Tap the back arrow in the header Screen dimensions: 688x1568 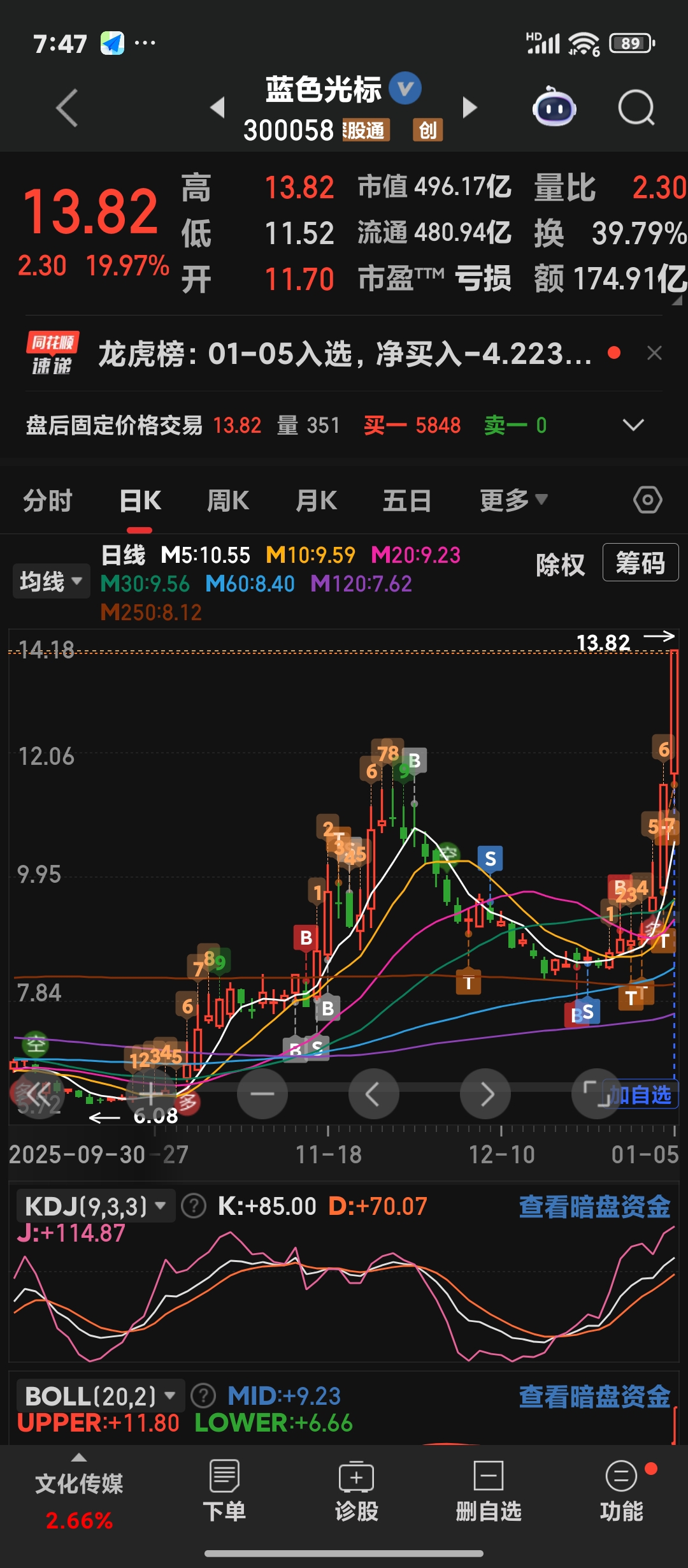[x=67, y=108]
